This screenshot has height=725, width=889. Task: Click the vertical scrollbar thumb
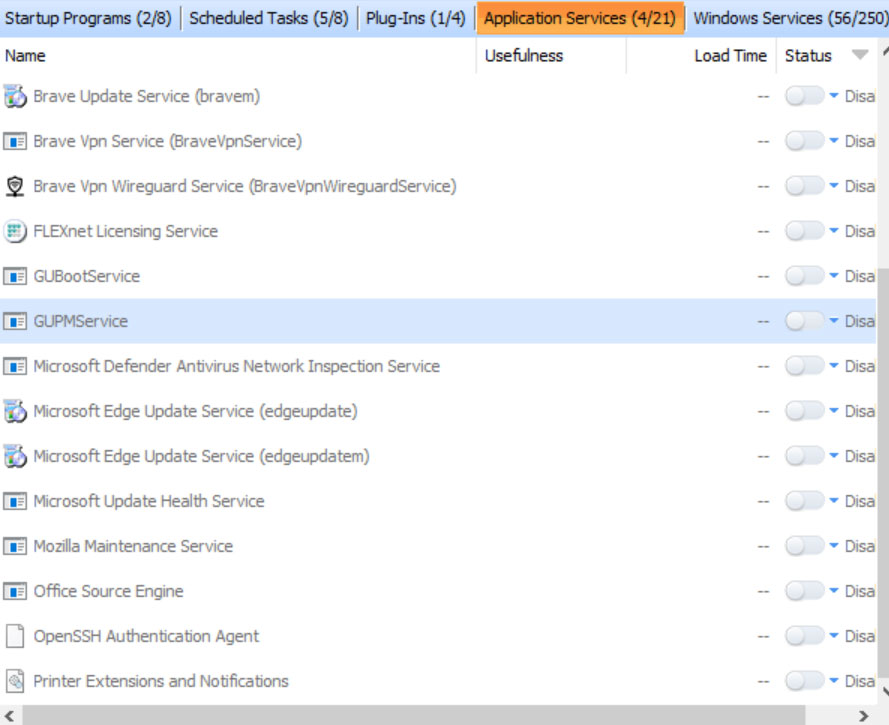pyautogui.click(x=883, y=473)
